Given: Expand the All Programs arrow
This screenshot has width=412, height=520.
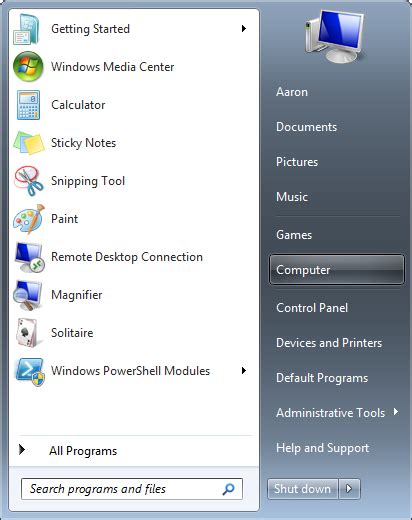Looking at the screenshot, I should [x=22, y=450].
